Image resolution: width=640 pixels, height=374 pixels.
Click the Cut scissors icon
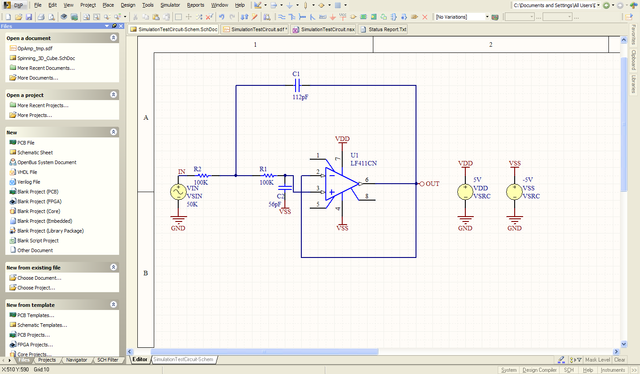pos(135,17)
